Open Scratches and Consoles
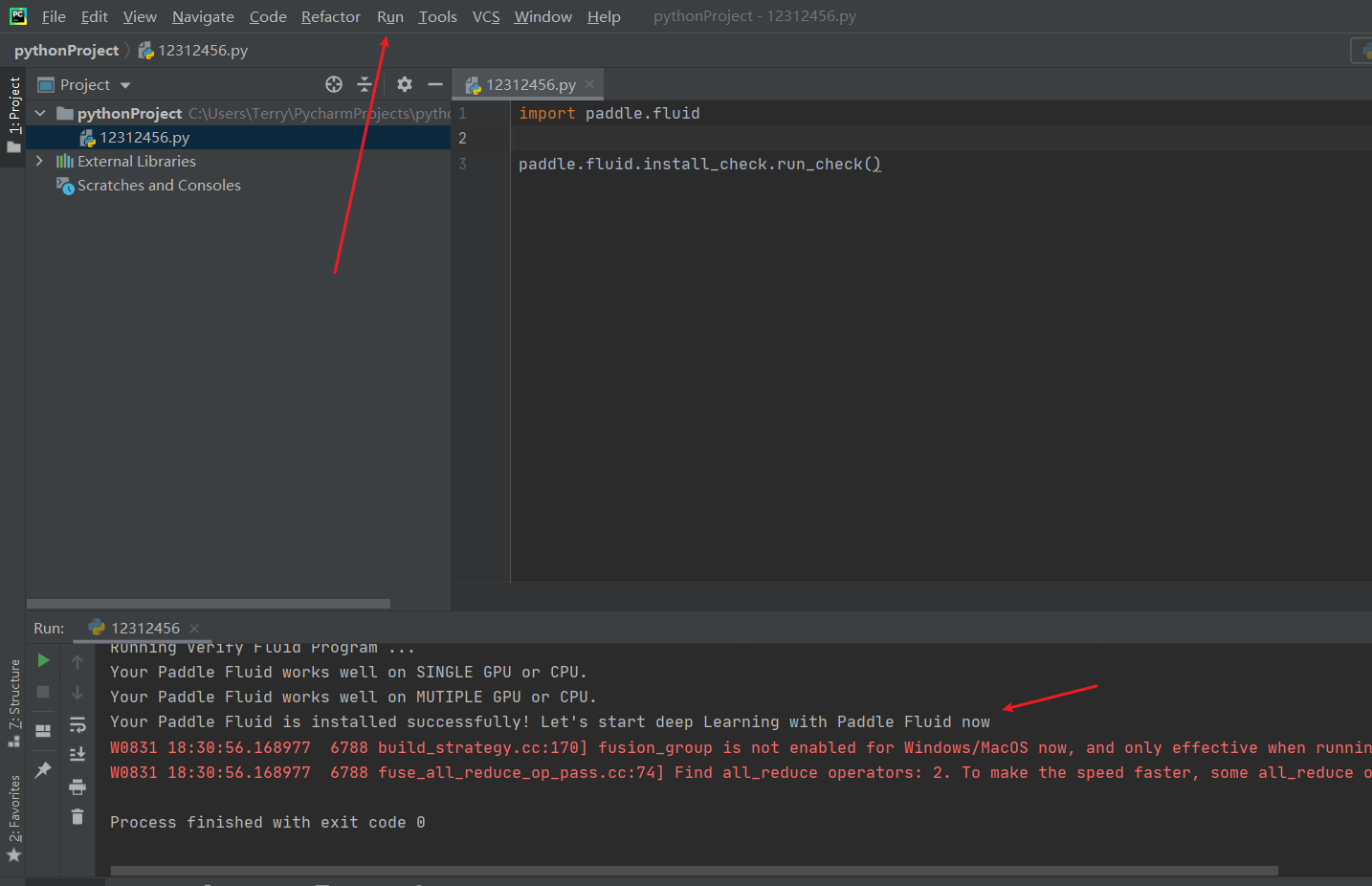The width and height of the screenshot is (1372, 886). (157, 185)
